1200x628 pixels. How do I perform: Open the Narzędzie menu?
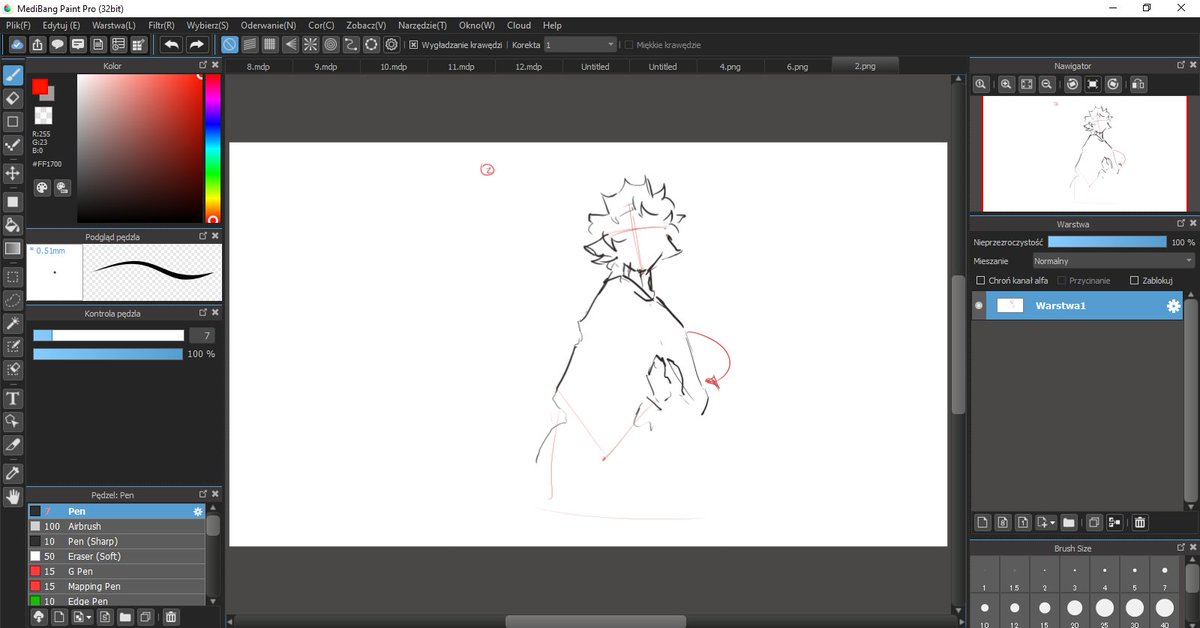422,25
